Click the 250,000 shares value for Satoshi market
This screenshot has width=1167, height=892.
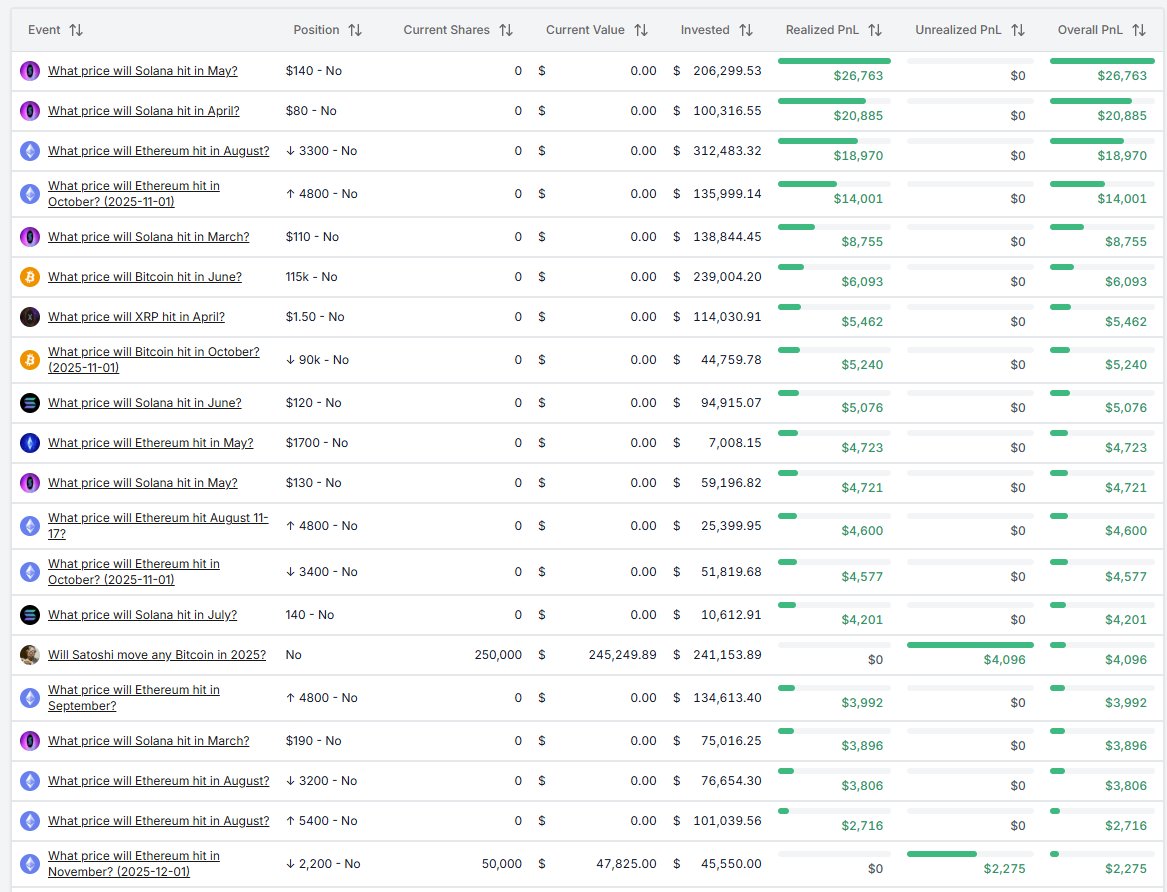[498, 654]
